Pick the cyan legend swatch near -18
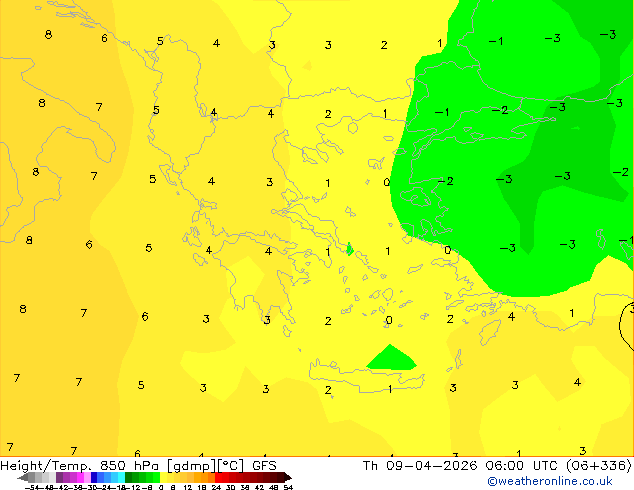This screenshot has width=634, height=490. point(121,477)
